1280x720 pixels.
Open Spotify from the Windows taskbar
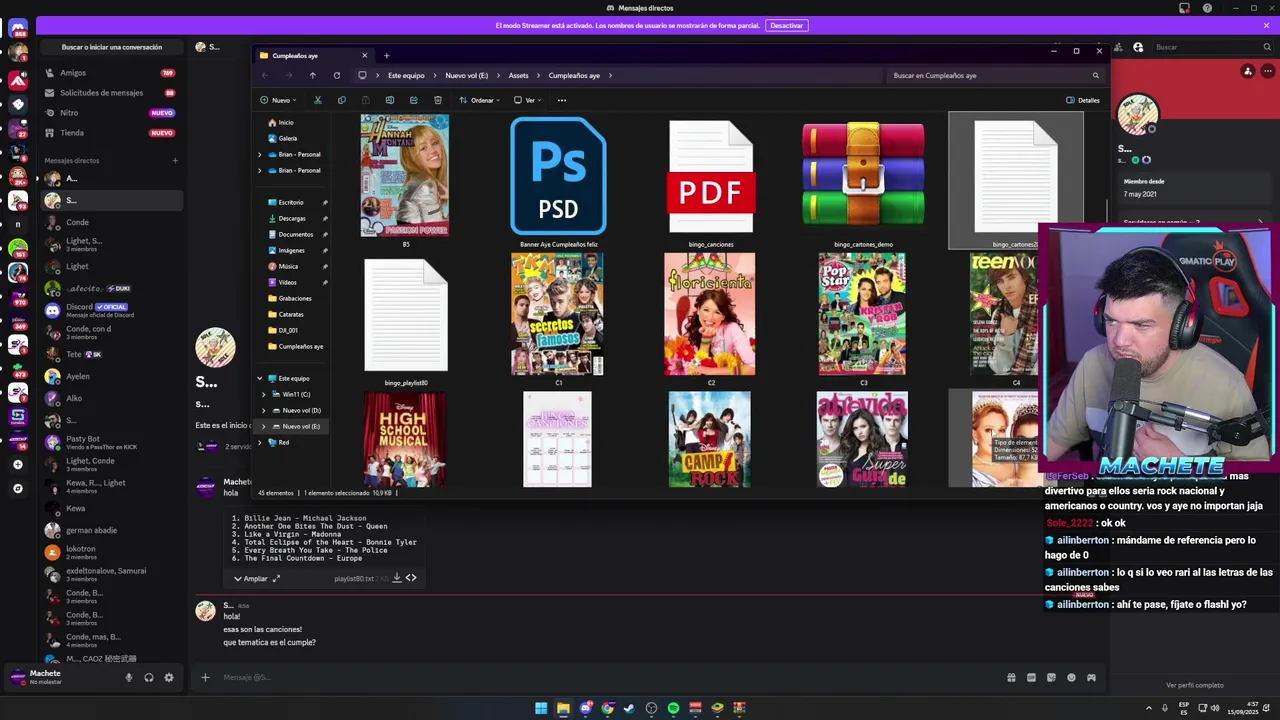(673, 708)
